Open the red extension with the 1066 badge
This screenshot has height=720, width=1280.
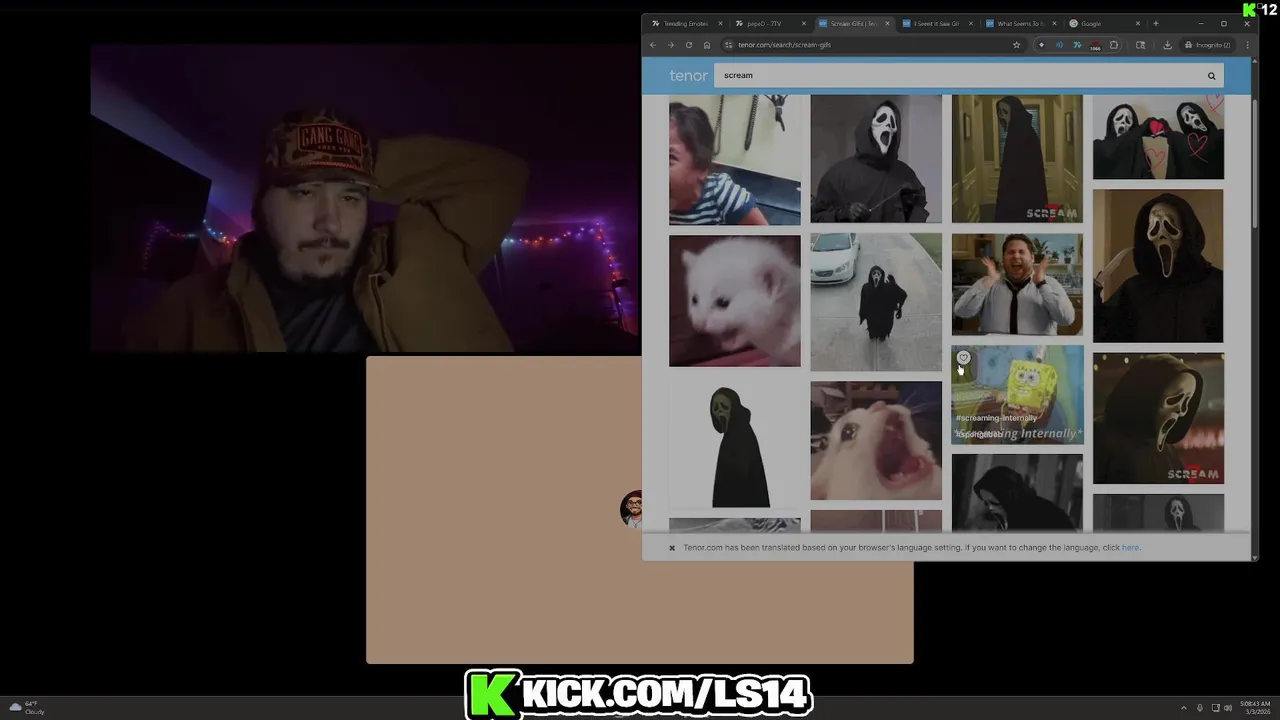point(1095,45)
